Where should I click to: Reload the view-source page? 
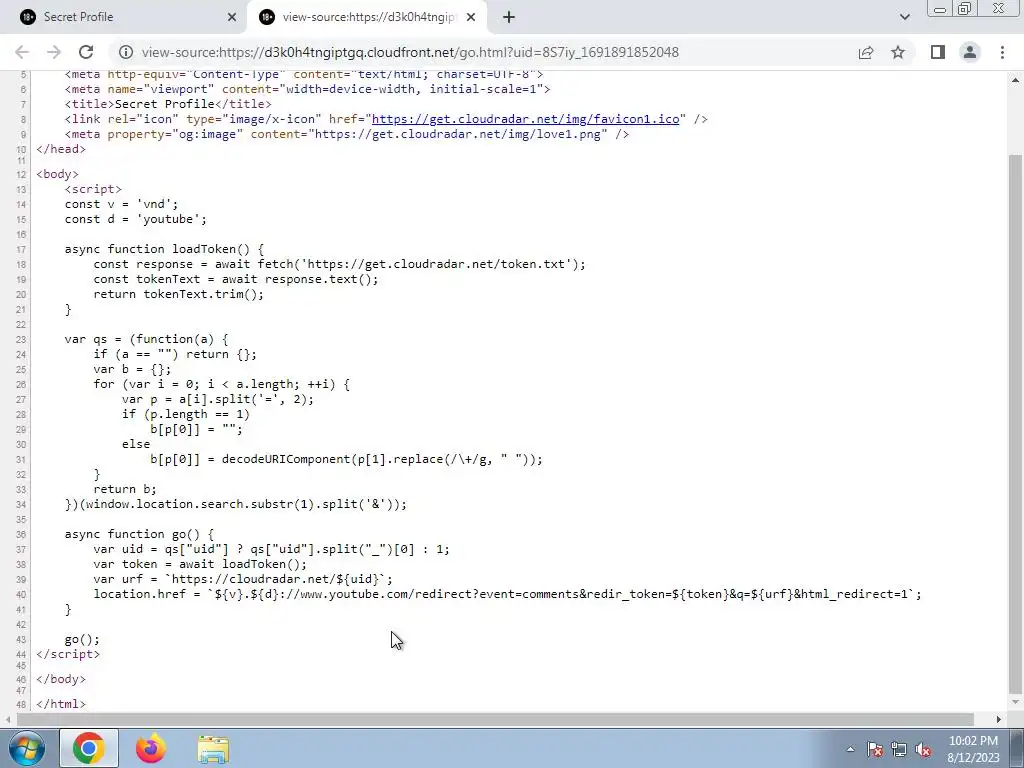[86, 52]
